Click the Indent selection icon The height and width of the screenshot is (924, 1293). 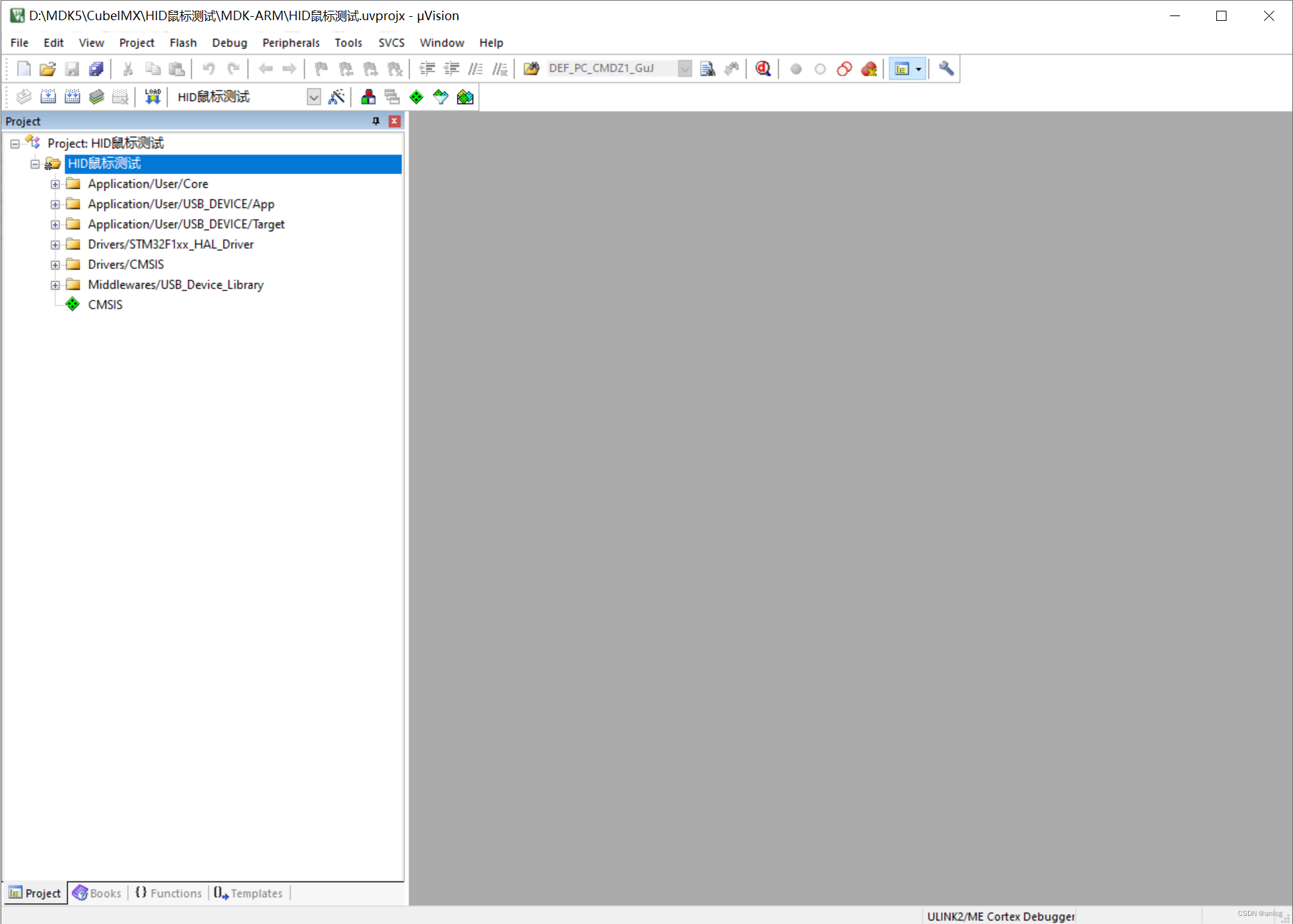point(427,69)
